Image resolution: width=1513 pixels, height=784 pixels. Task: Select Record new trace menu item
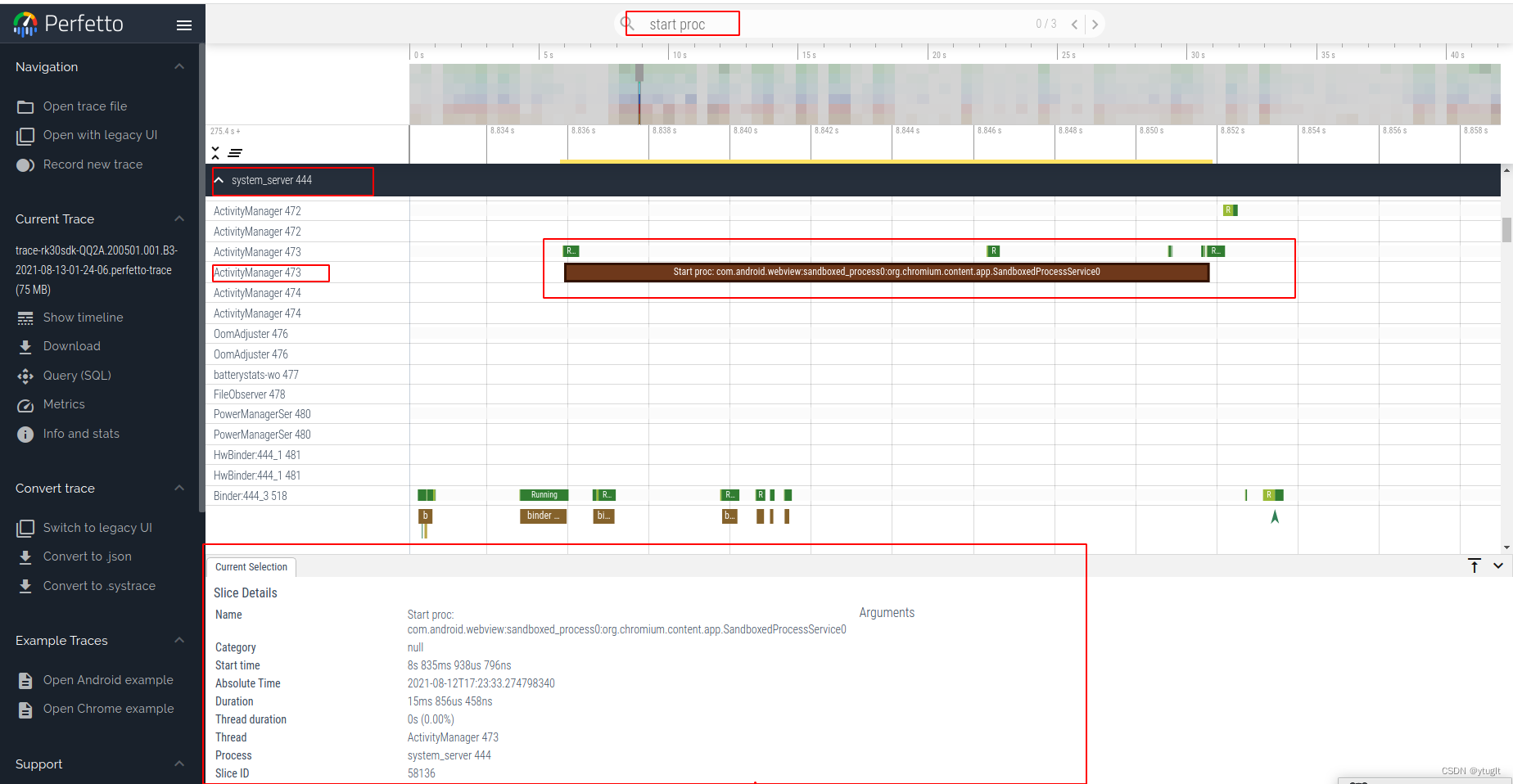93,164
